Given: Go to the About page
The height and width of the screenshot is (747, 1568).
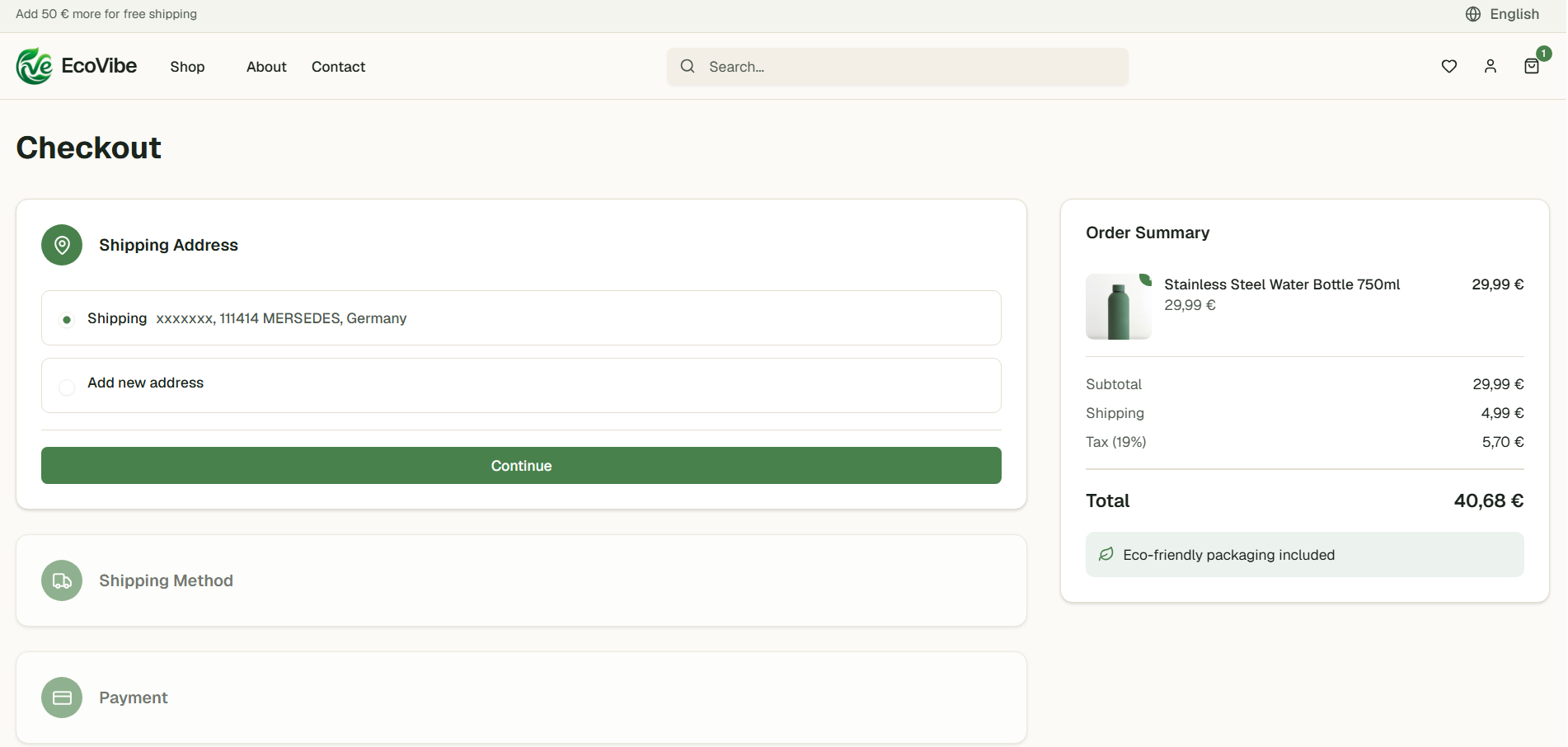Looking at the screenshot, I should 266,67.
